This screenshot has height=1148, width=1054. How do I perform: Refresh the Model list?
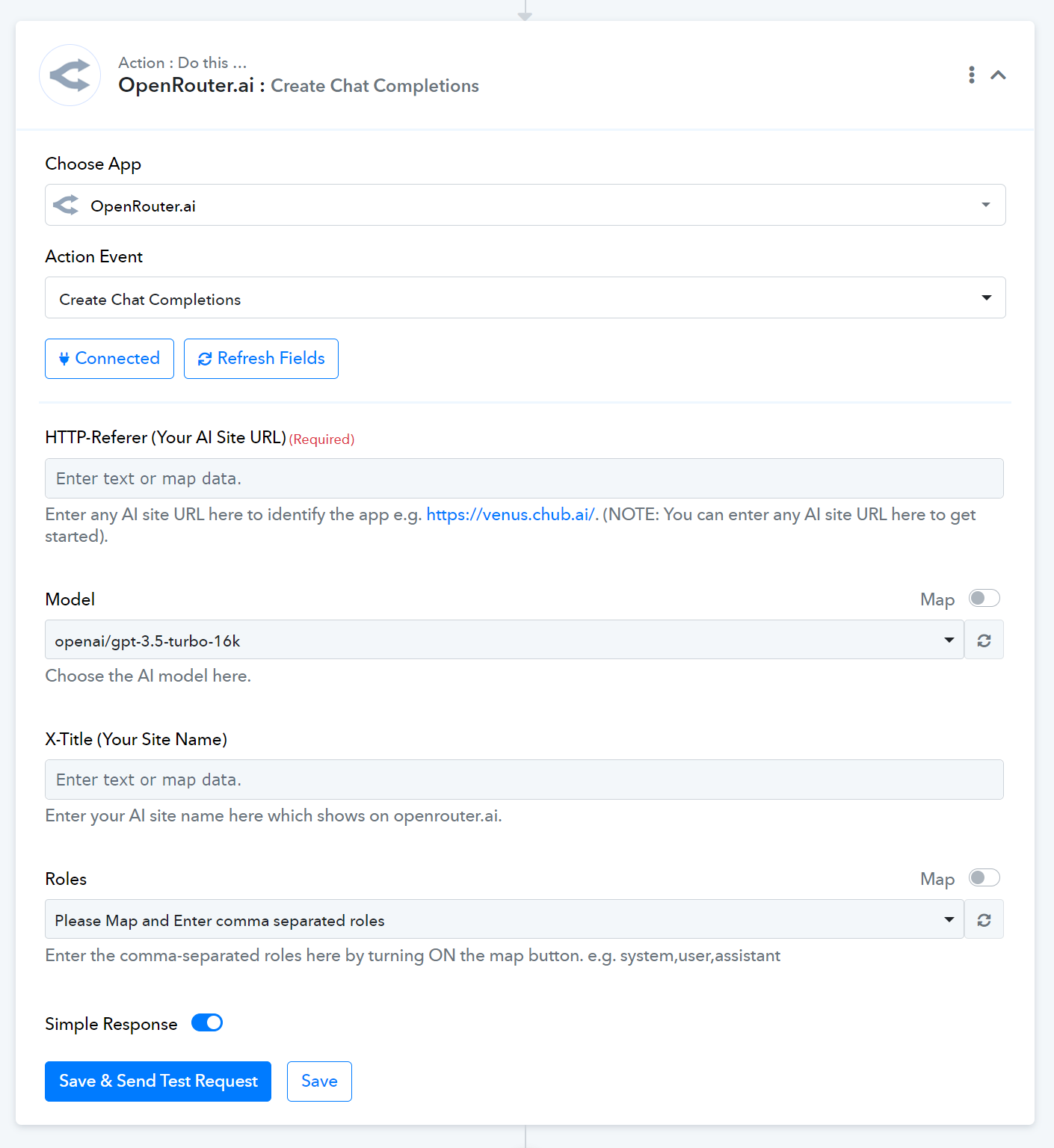(x=984, y=640)
